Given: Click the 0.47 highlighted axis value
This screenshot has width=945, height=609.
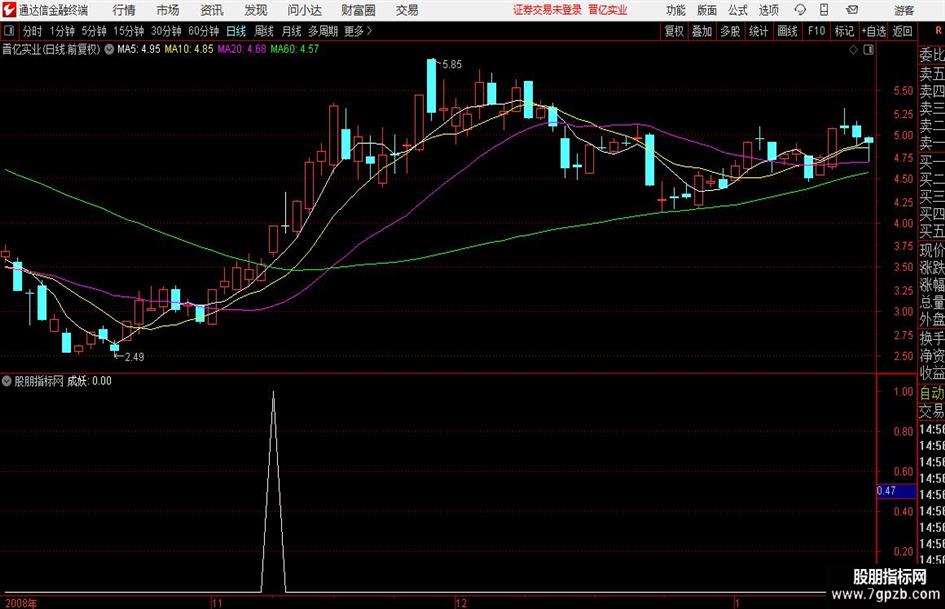Looking at the screenshot, I should point(896,491).
